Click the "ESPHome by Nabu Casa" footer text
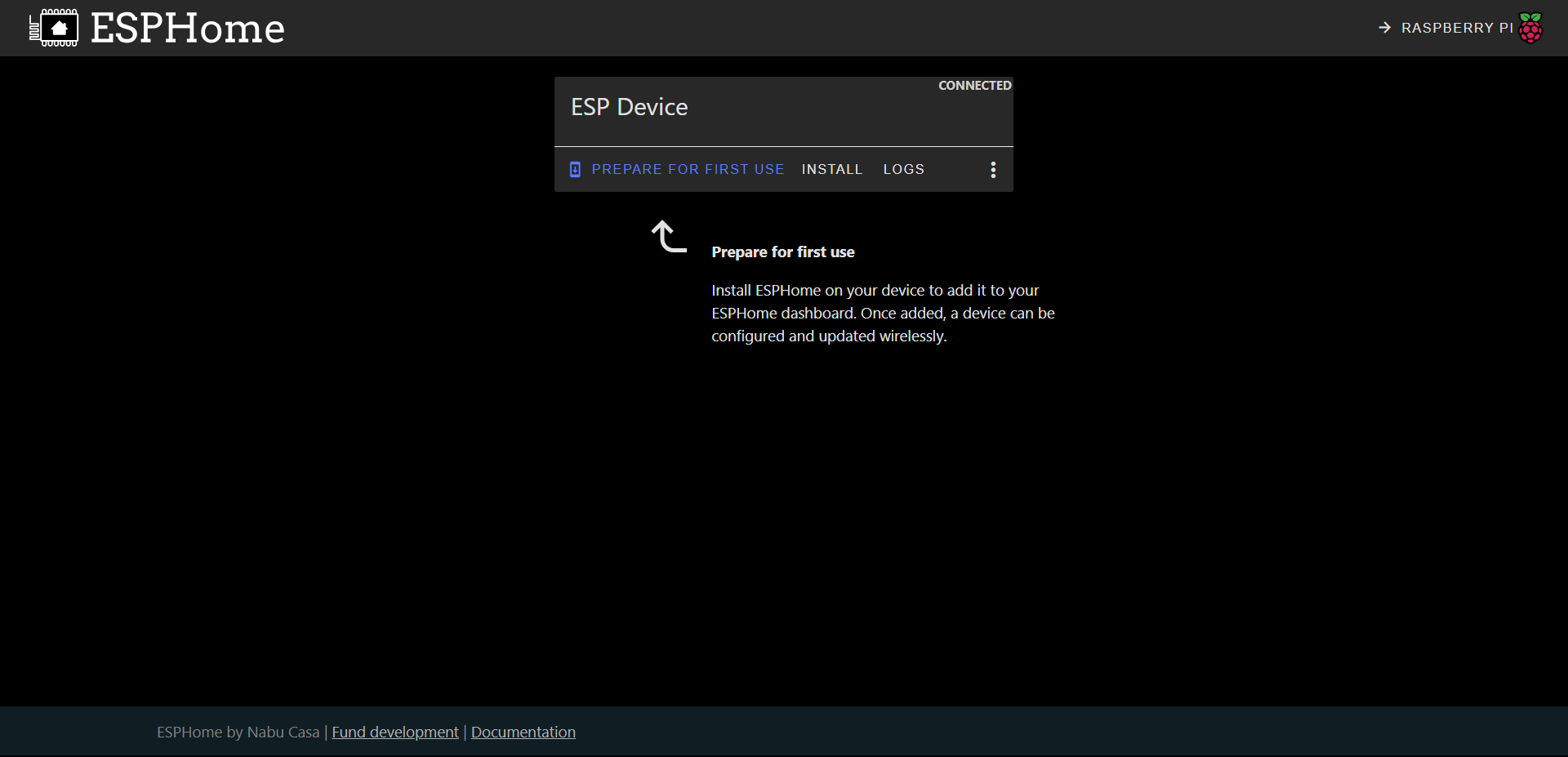1568x757 pixels. point(238,733)
